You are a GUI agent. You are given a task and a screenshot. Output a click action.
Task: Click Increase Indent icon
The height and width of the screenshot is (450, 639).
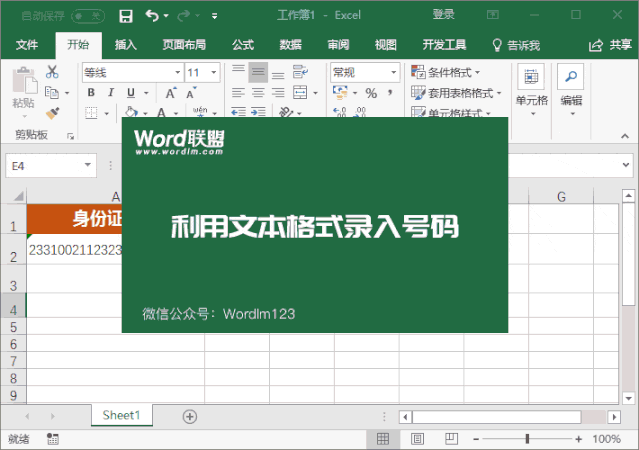pyautogui.click(x=258, y=111)
